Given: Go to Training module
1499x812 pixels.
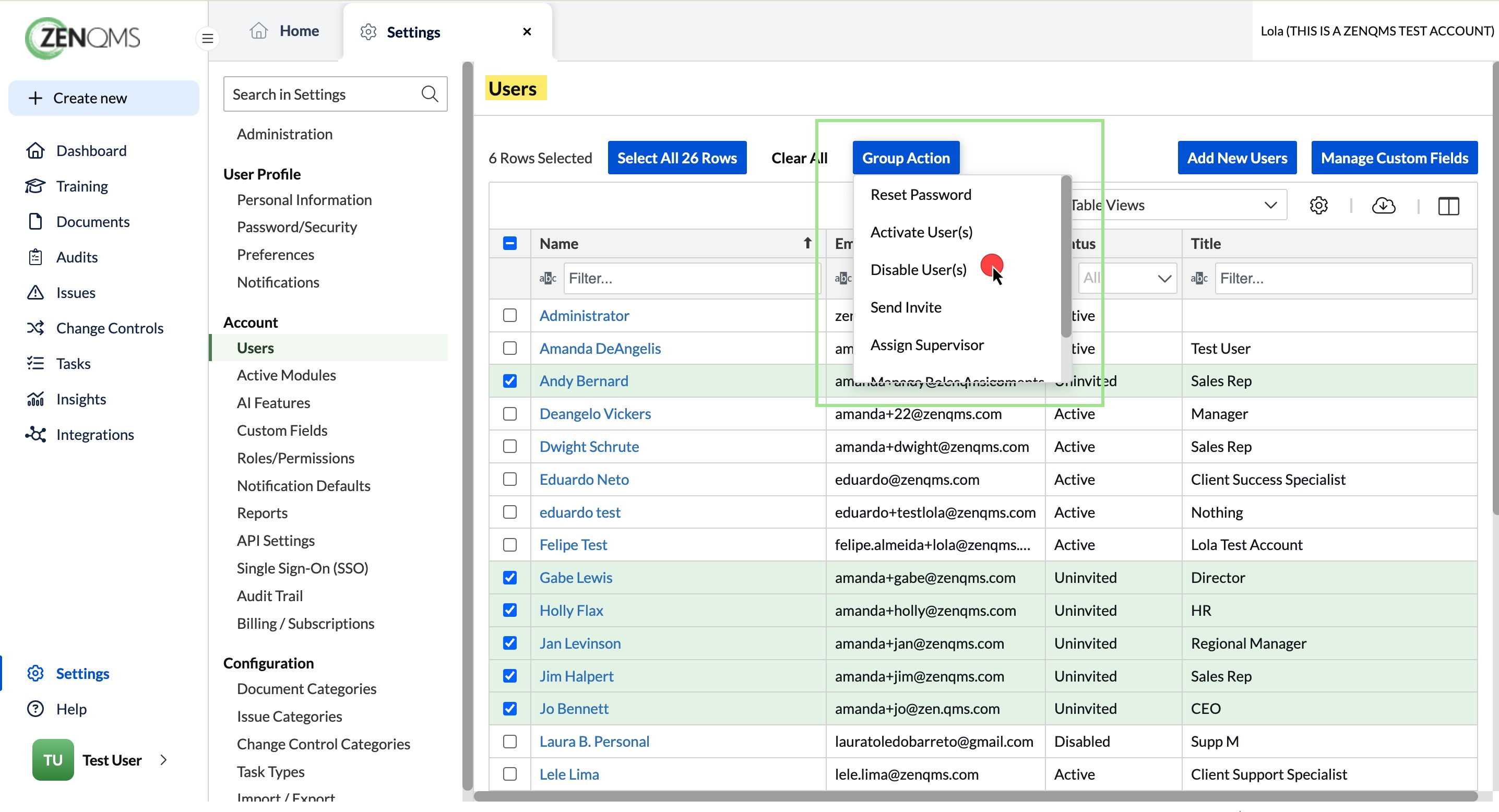Looking at the screenshot, I should 82,186.
